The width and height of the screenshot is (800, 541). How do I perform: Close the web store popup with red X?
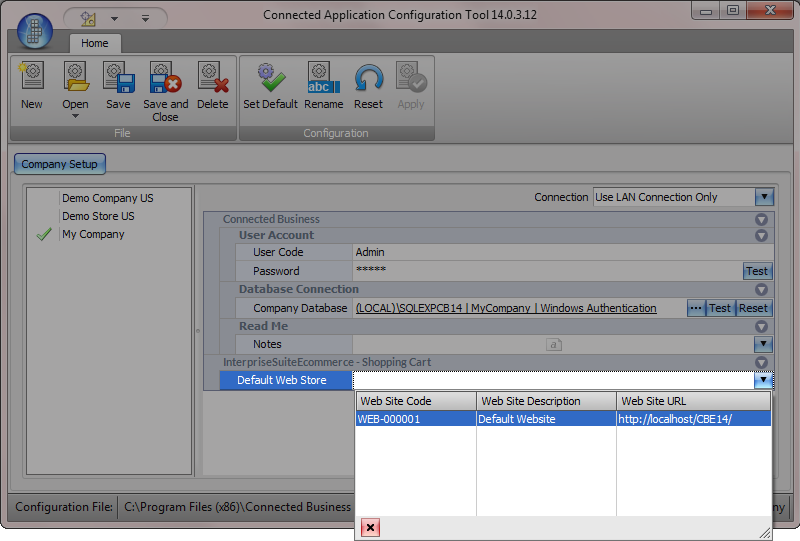tap(370, 527)
